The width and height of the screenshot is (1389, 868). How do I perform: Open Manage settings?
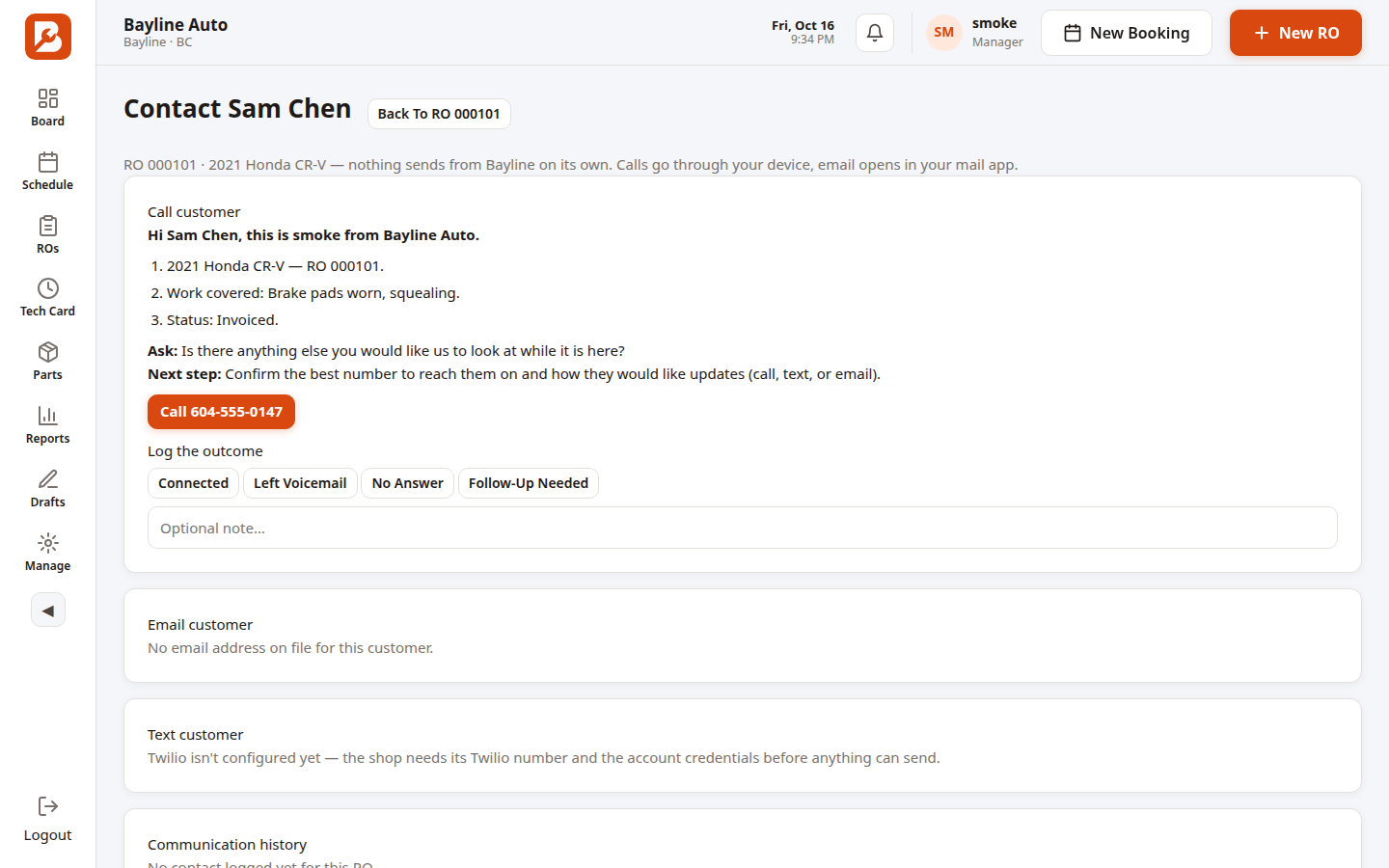[47, 553]
